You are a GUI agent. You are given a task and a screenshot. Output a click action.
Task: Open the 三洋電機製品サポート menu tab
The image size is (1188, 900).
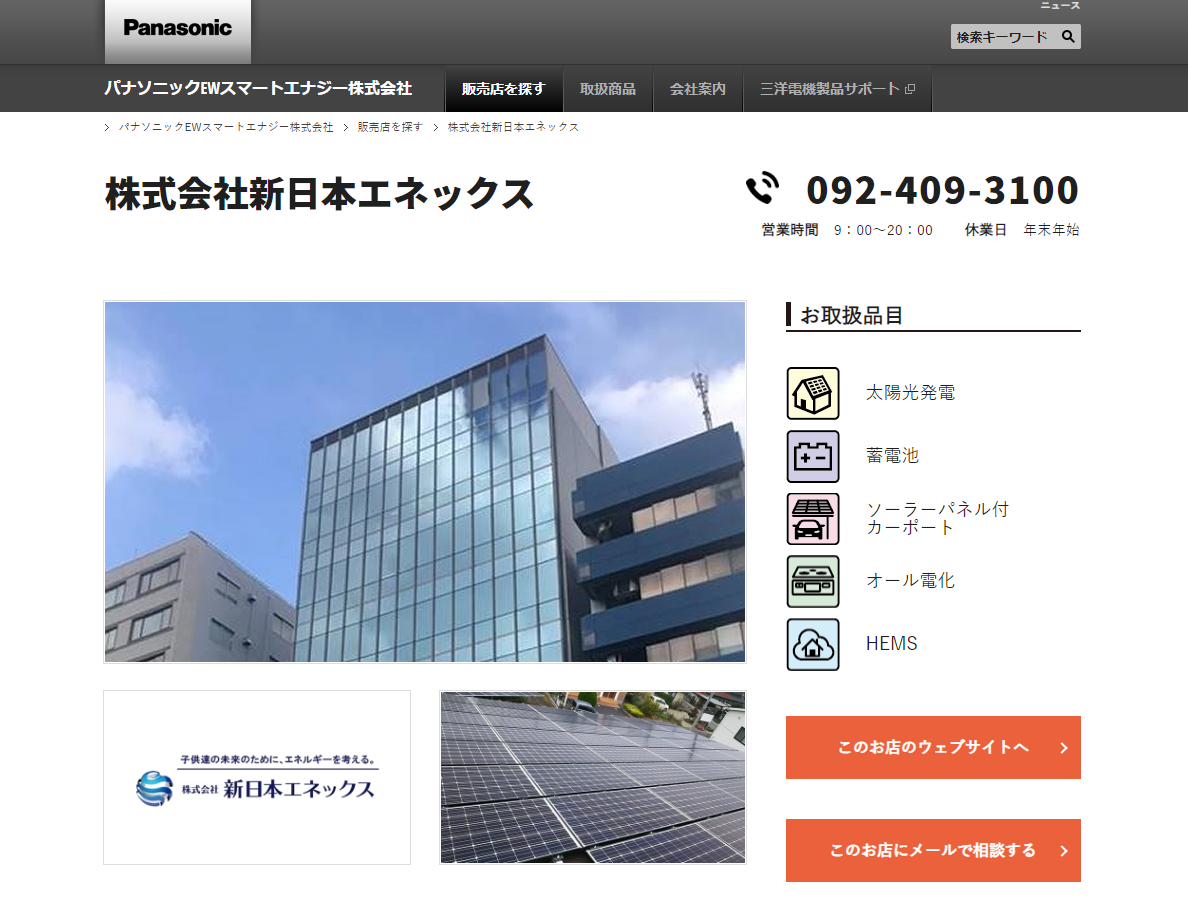[x=837, y=89]
